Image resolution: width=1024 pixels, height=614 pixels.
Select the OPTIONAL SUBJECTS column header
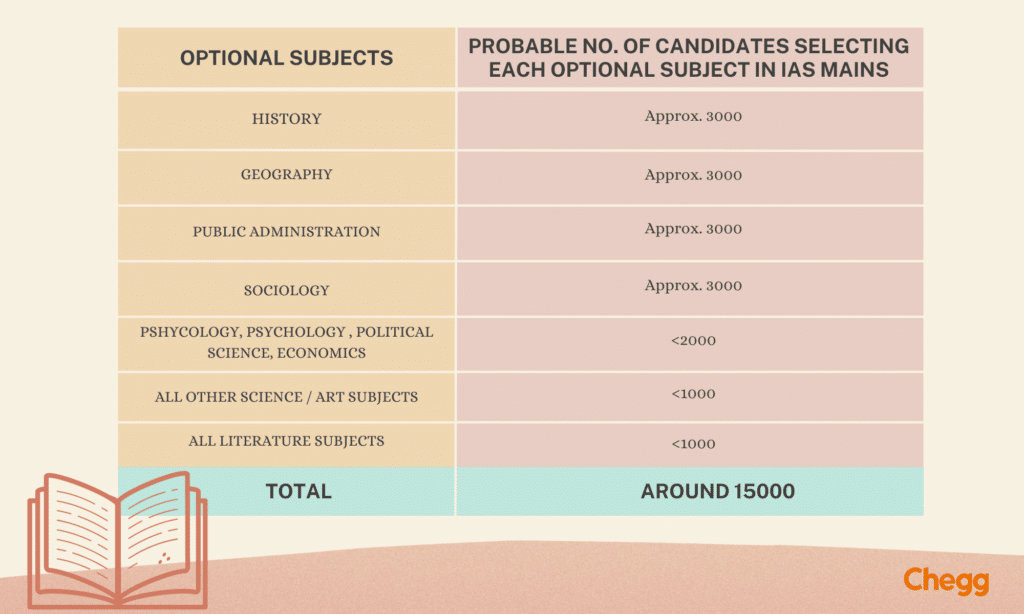[x=286, y=58]
